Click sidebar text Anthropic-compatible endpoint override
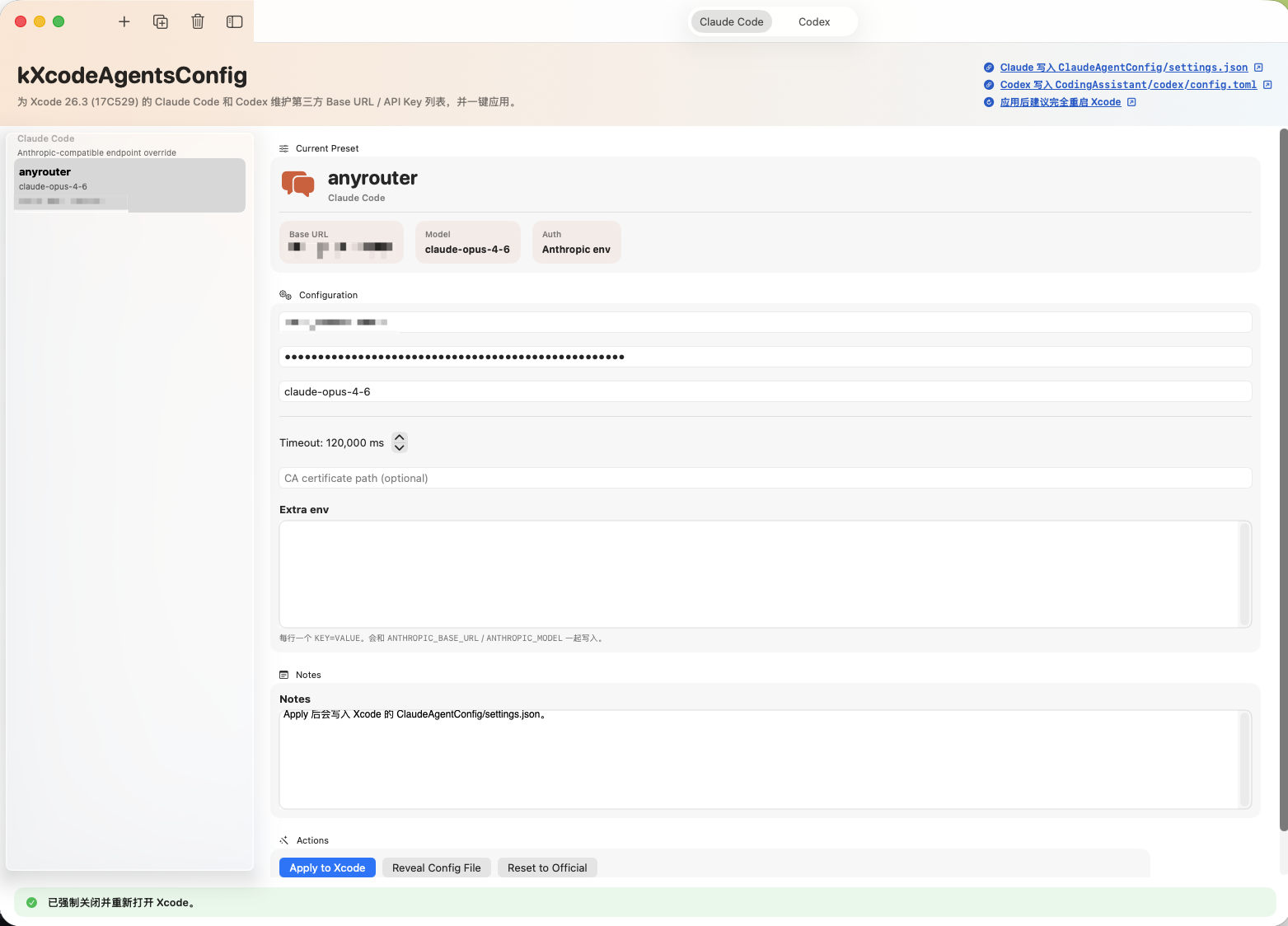1288x926 pixels. [96, 152]
